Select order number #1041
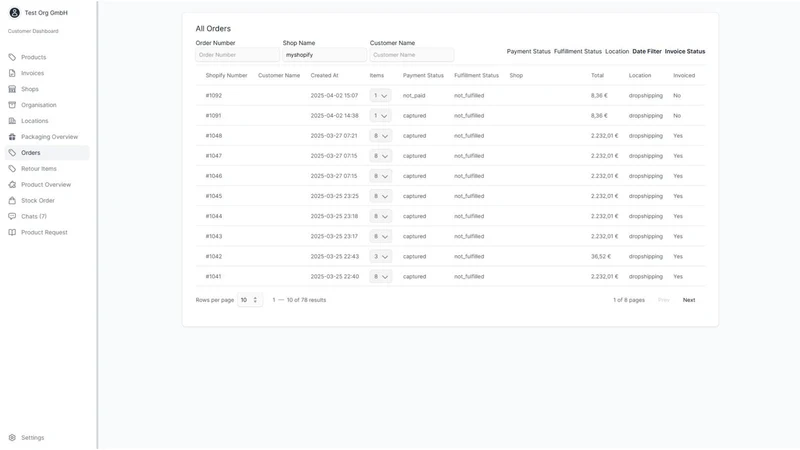800x450 pixels. click(213, 277)
